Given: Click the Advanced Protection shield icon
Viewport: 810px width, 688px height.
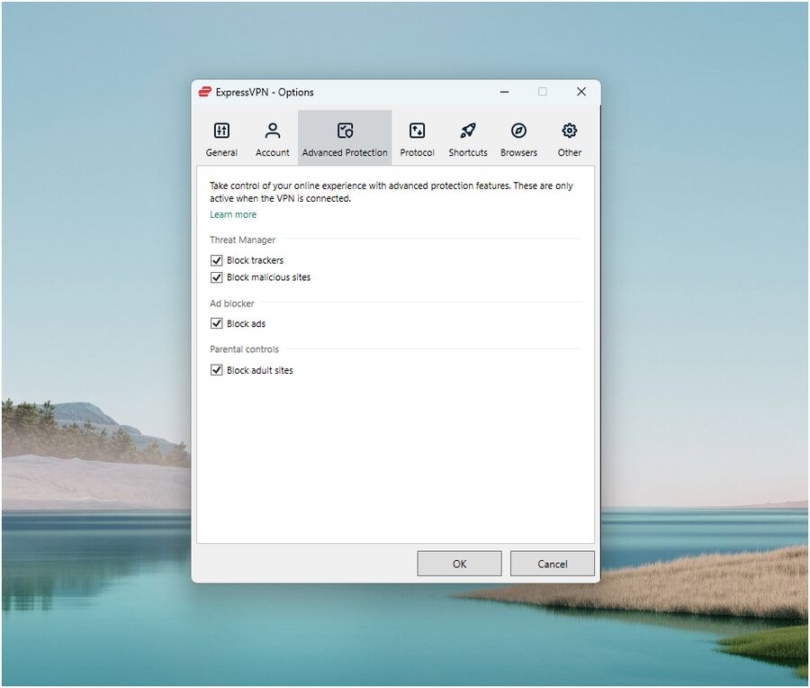Looking at the screenshot, I should 345,129.
